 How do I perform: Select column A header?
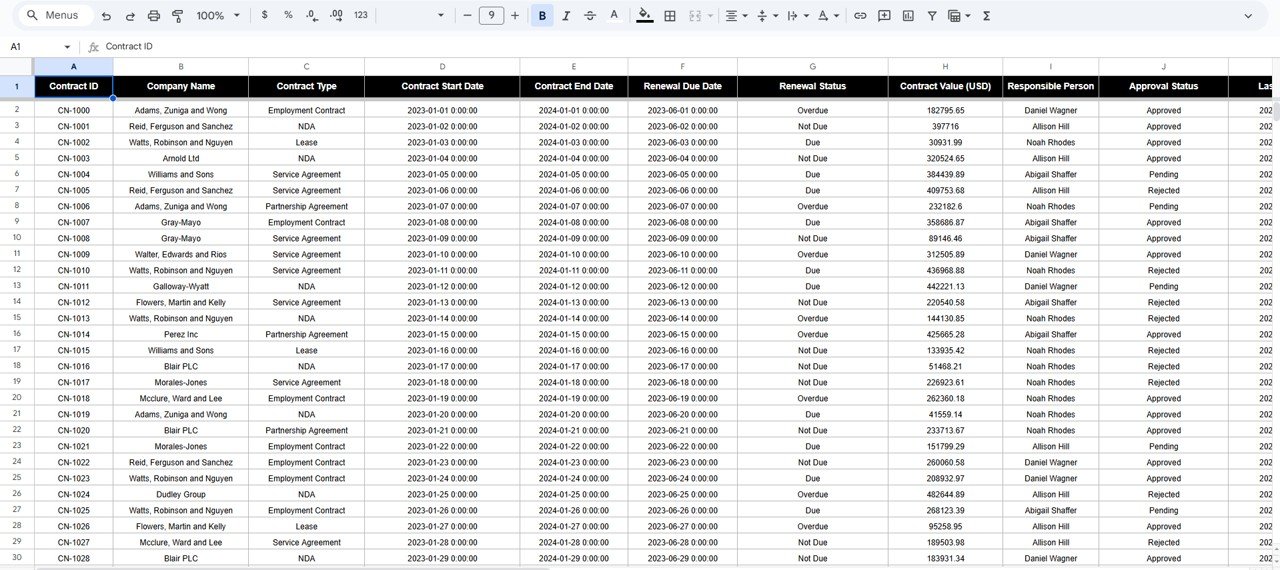[x=74, y=66]
